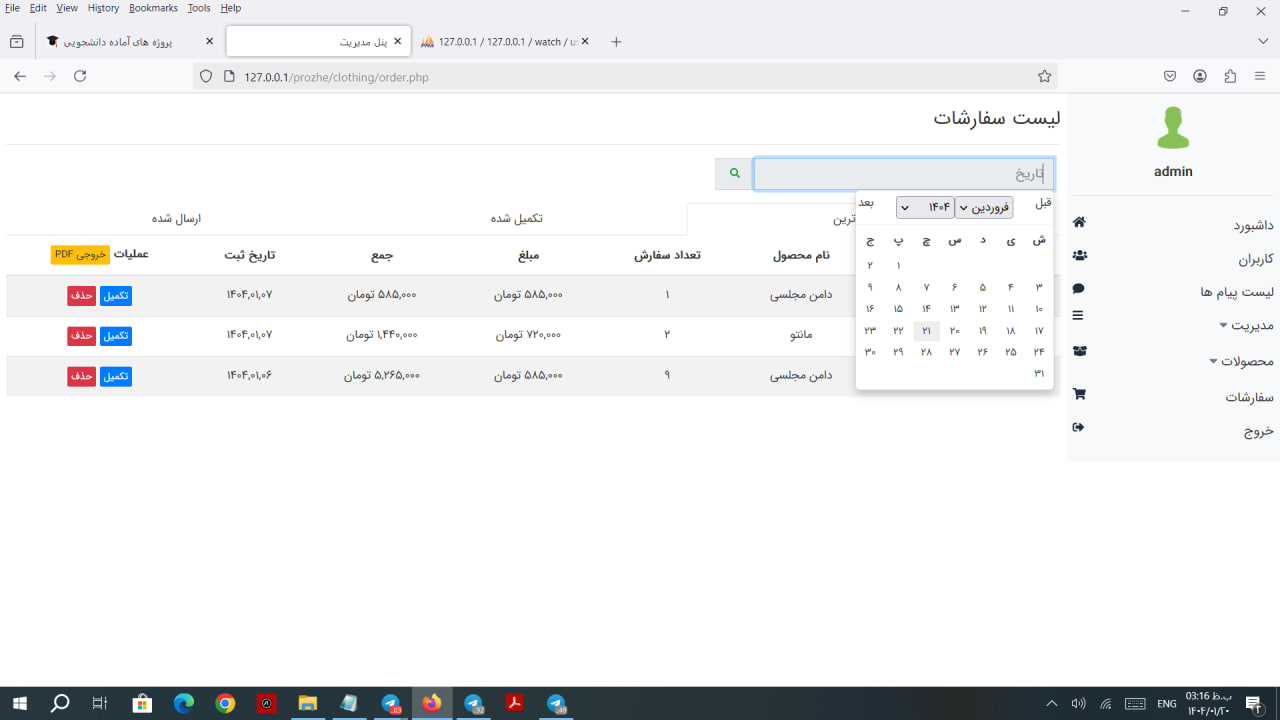1280x720 pixels.
Task: Open the Firefox application menu hamburger
Action: point(1260,76)
